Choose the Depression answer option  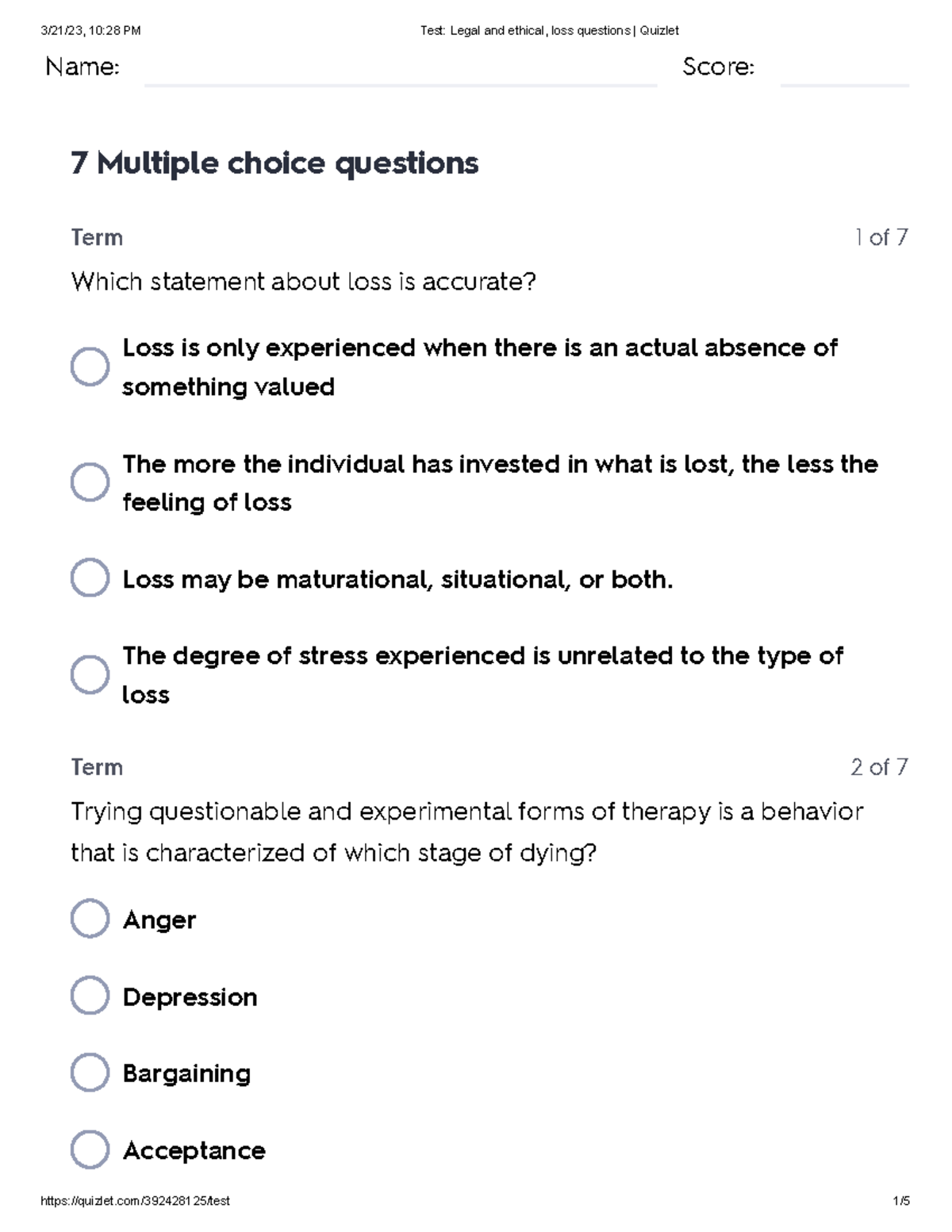click(90, 996)
